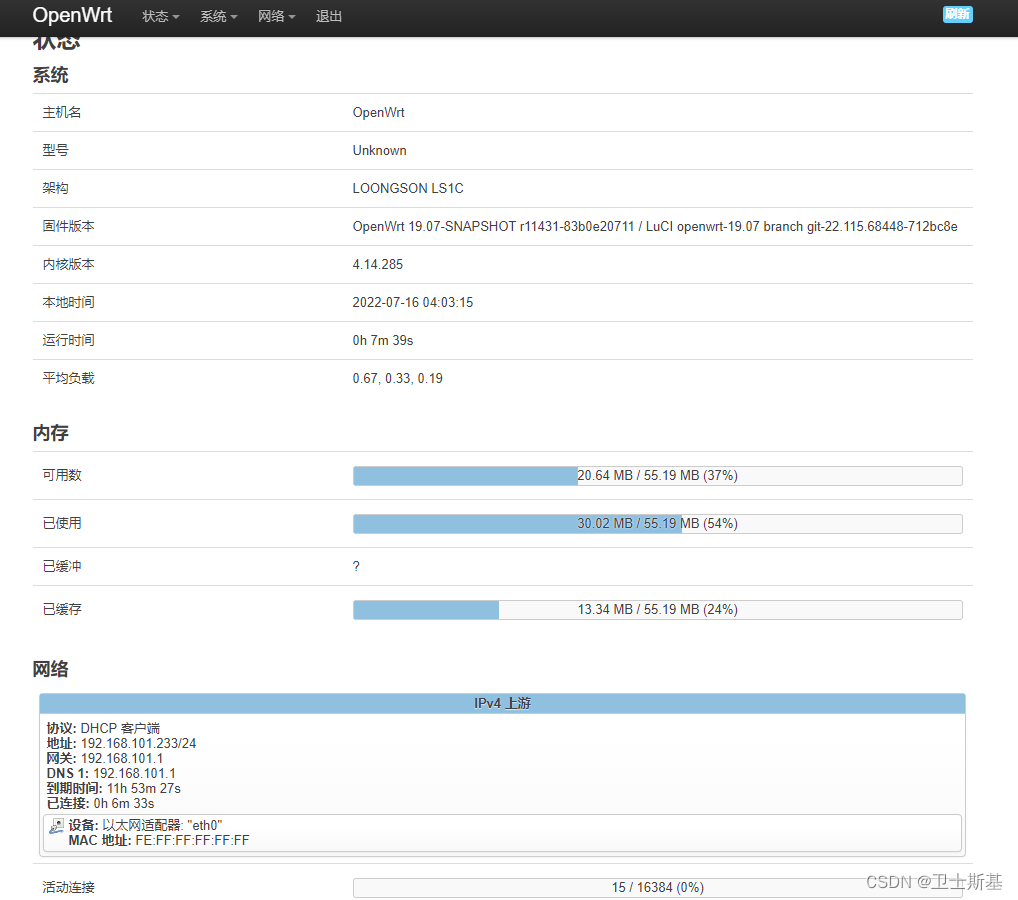This screenshot has height=900, width=1018.
Task: Click the 设备 以太网适配器 eth0 text
Action: click(x=145, y=825)
